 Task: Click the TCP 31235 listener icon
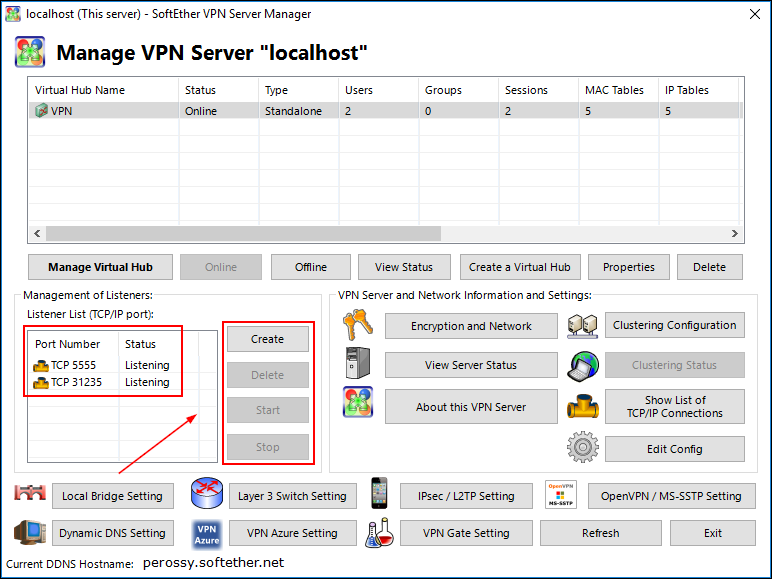click(40, 383)
